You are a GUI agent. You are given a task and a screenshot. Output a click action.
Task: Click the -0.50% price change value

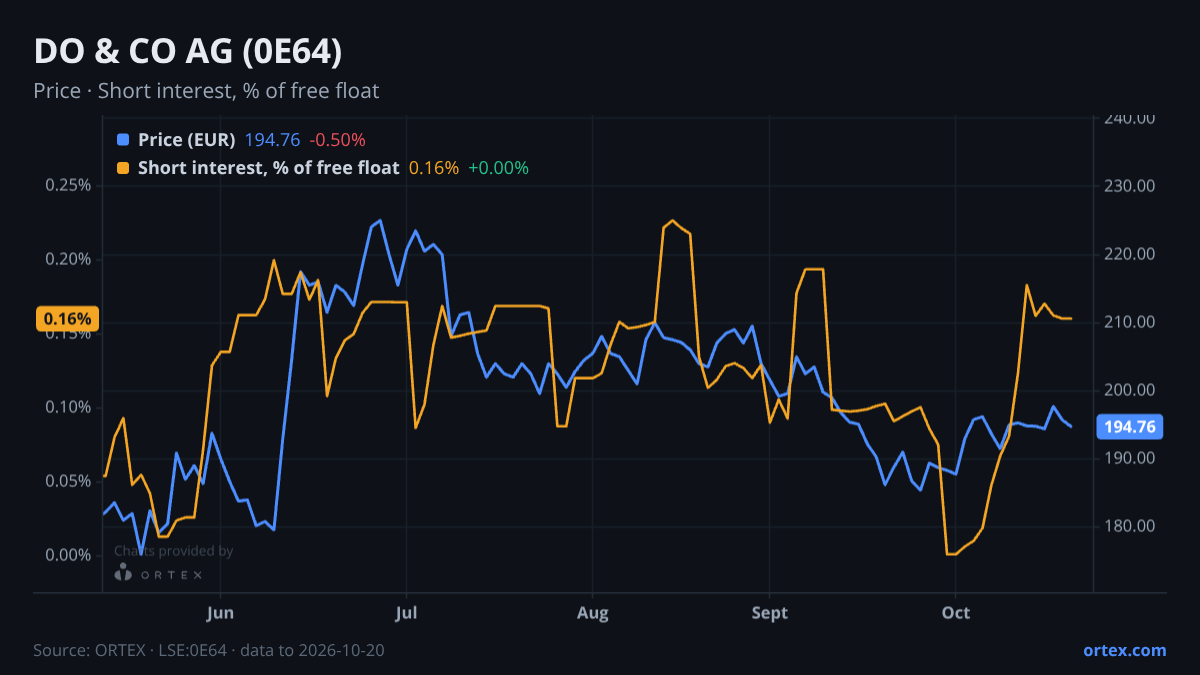[x=337, y=140]
